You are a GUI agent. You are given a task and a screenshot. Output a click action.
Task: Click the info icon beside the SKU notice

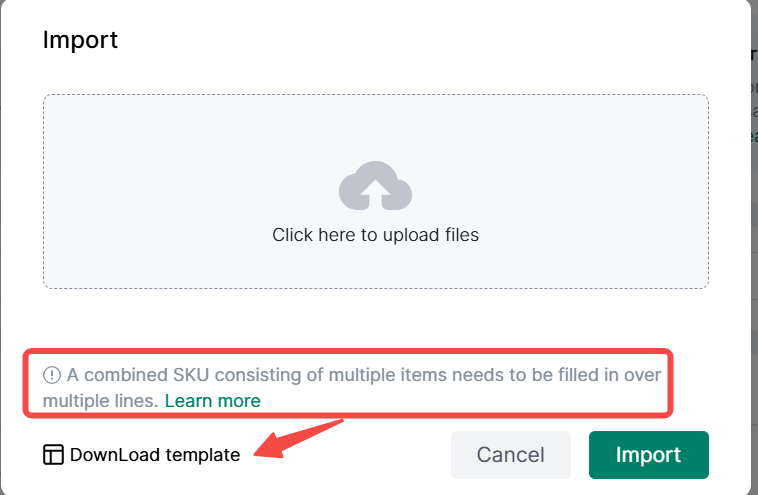pyautogui.click(x=52, y=375)
